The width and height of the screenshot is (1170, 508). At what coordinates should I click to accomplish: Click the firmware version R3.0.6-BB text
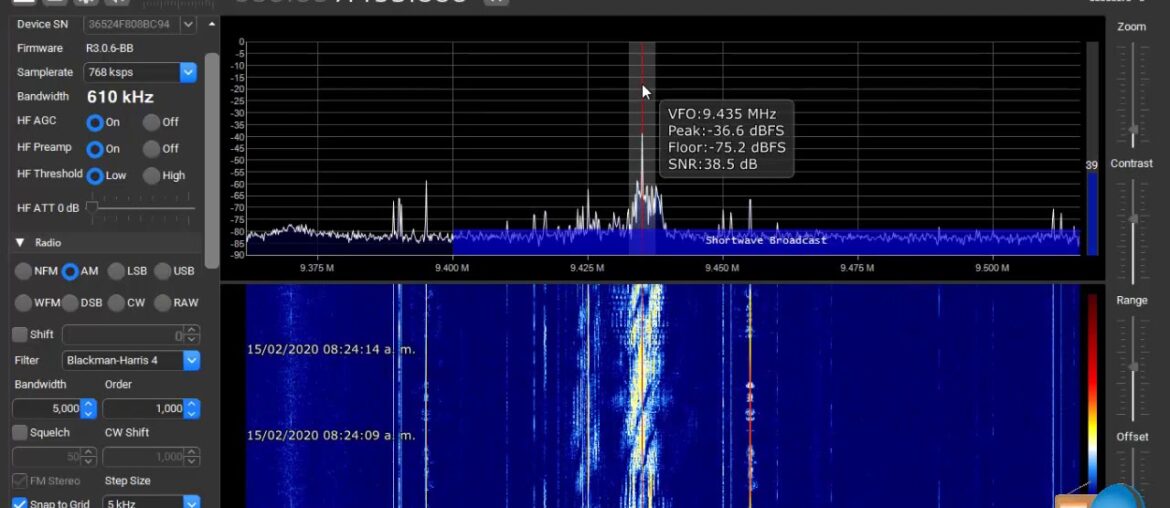pos(110,48)
